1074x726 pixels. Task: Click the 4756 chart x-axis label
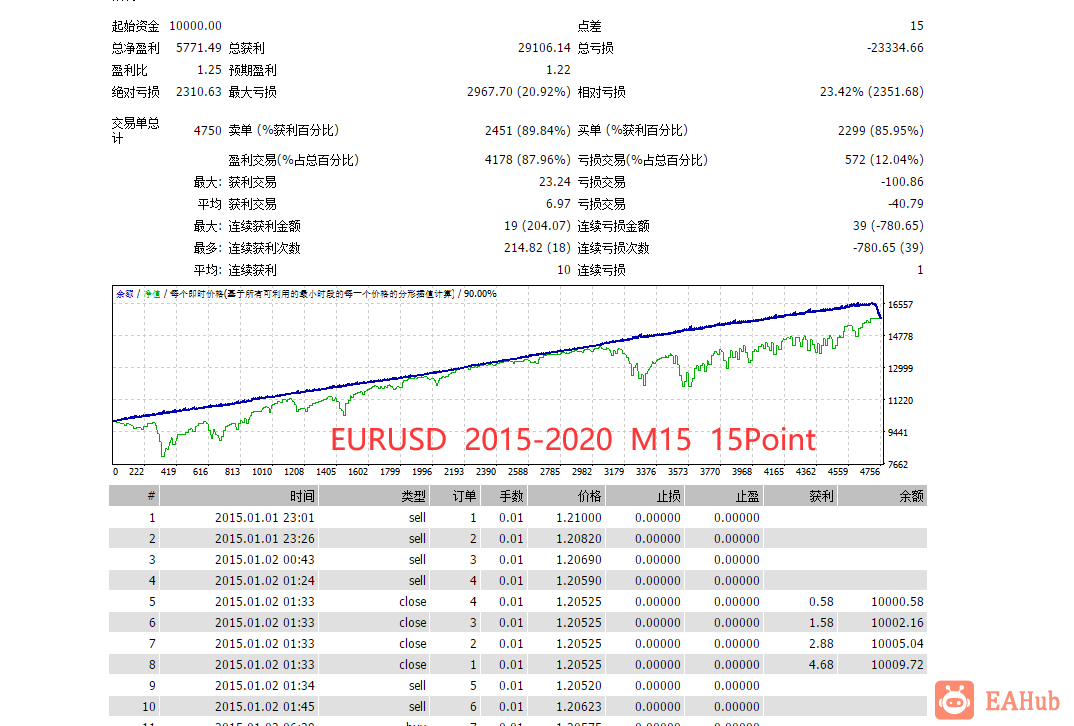(870, 472)
